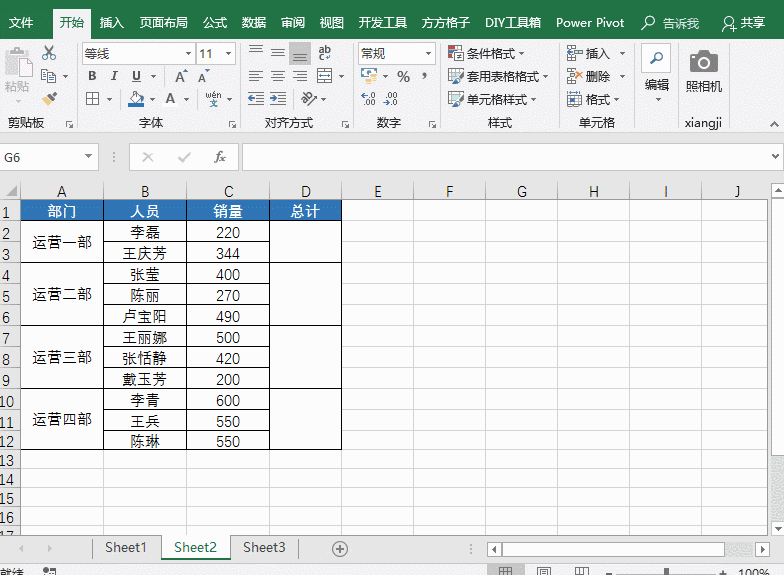
Task: Click the Merge and Center cells icon
Action: click(324, 76)
